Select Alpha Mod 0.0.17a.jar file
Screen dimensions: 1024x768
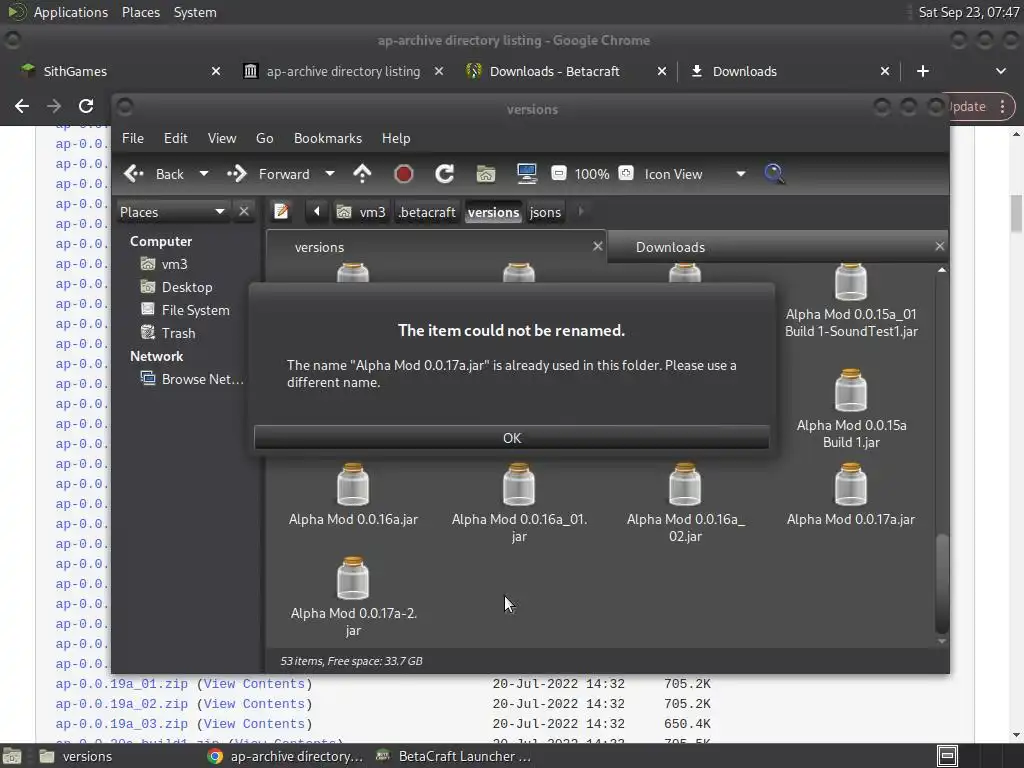850,495
